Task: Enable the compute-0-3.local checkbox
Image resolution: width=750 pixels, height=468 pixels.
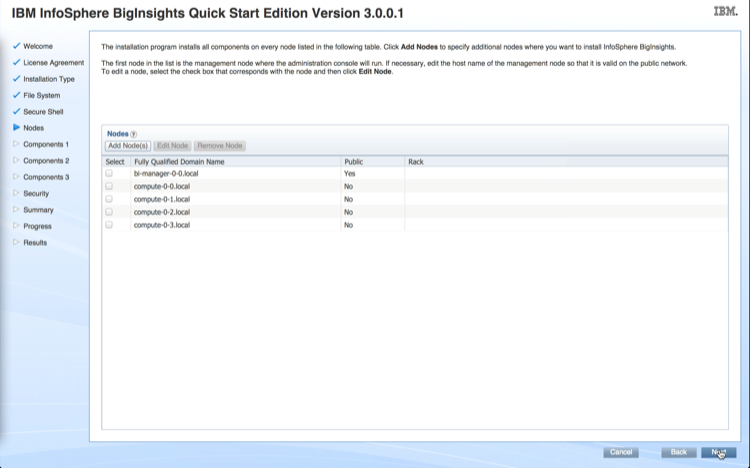Action: tap(109, 225)
